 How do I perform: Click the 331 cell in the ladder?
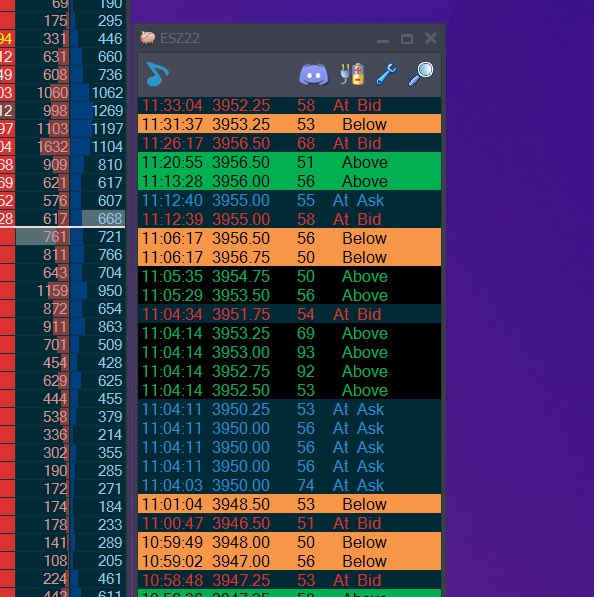[42, 38]
